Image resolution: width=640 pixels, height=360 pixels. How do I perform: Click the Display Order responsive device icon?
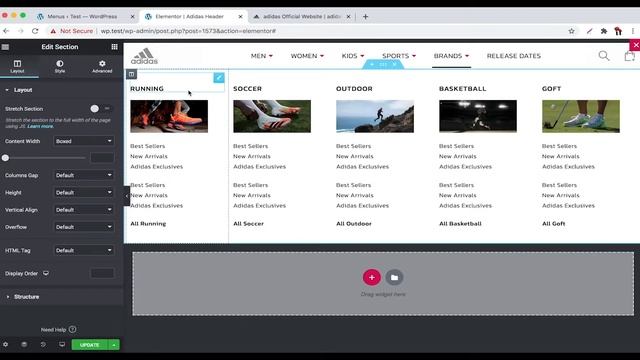pyautogui.click(x=46, y=273)
